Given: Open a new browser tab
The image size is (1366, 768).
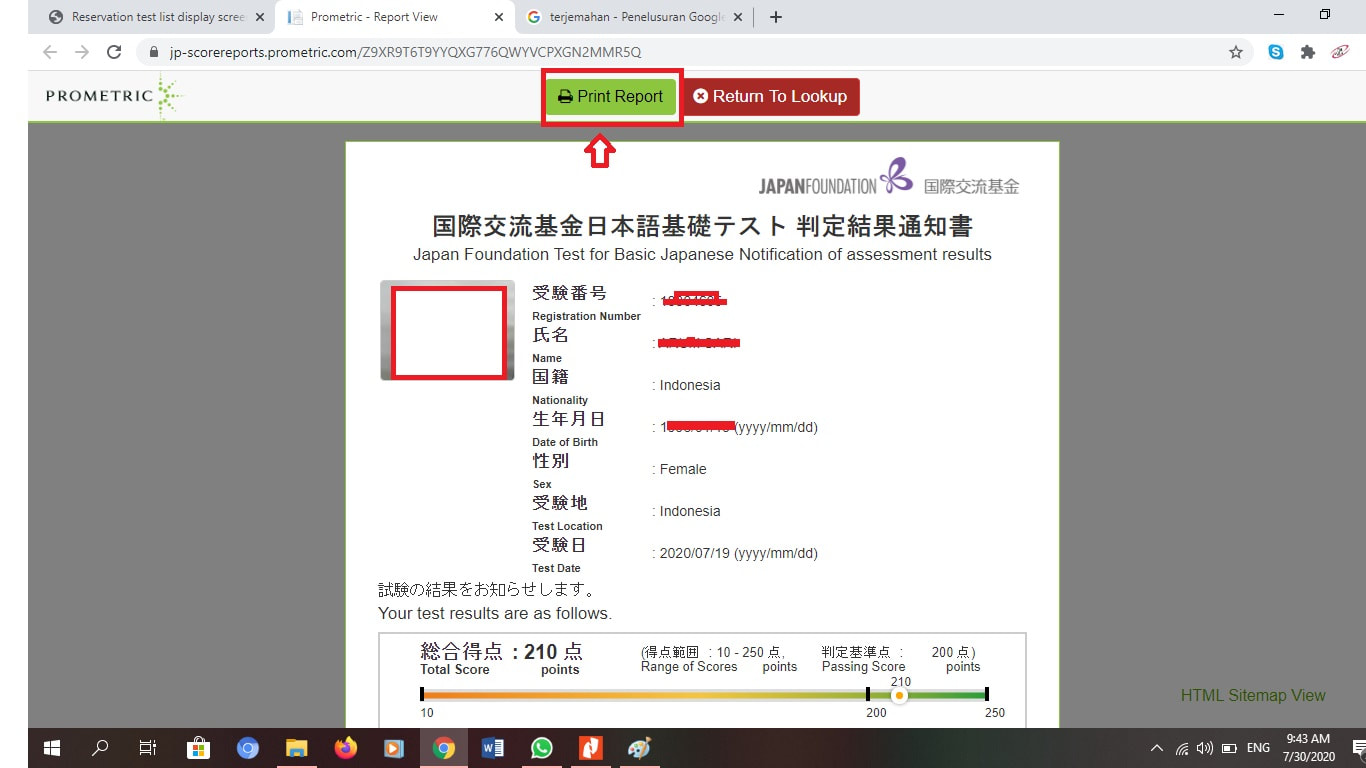Looking at the screenshot, I should [776, 17].
